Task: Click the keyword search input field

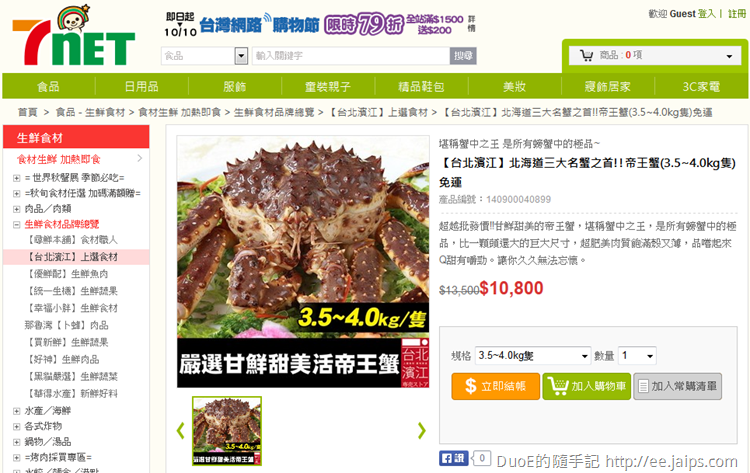Action: click(x=351, y=56)
